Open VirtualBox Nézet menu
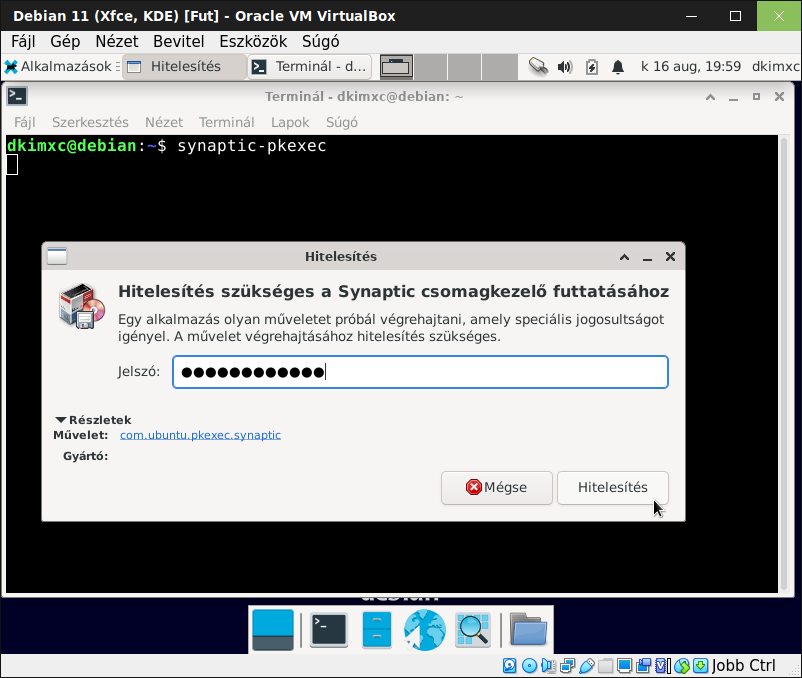Screen dimensions: 802x678 pyautogui.click(x=117, y=41)
